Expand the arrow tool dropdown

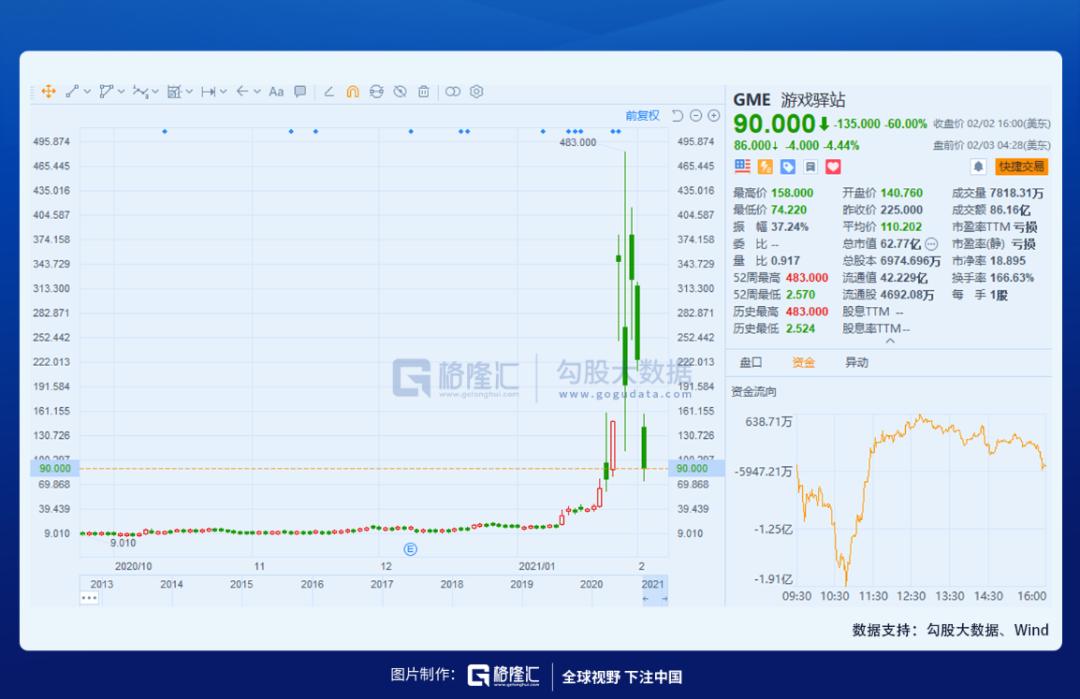point(257,92)
